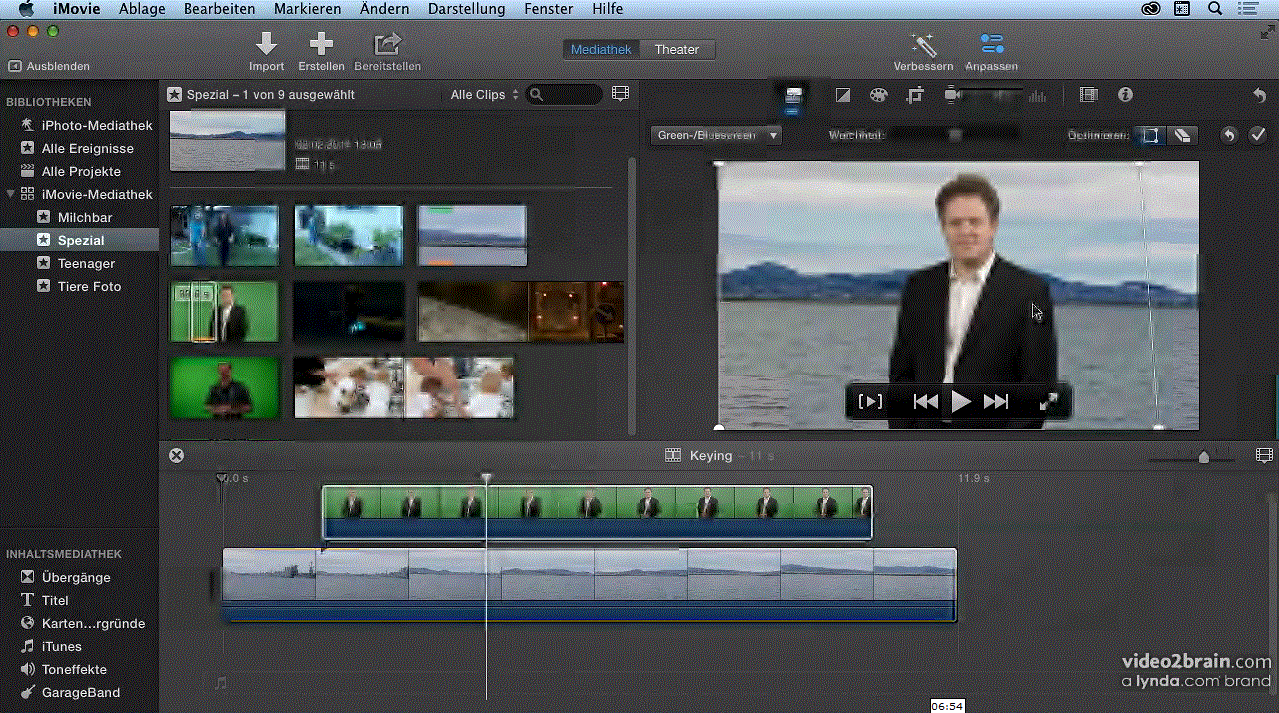
Task: Select the video overlay settings icon
Action: tap(794, 95)
